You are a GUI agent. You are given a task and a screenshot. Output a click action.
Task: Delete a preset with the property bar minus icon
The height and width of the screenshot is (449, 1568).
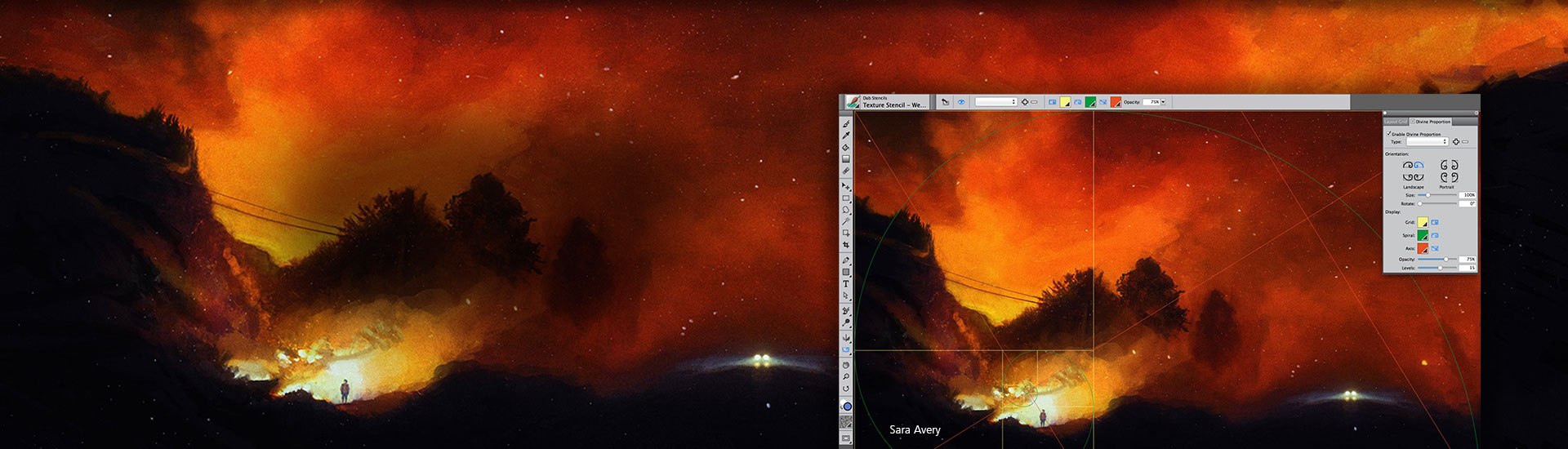pyautogui.click(x=1034, y=102)
